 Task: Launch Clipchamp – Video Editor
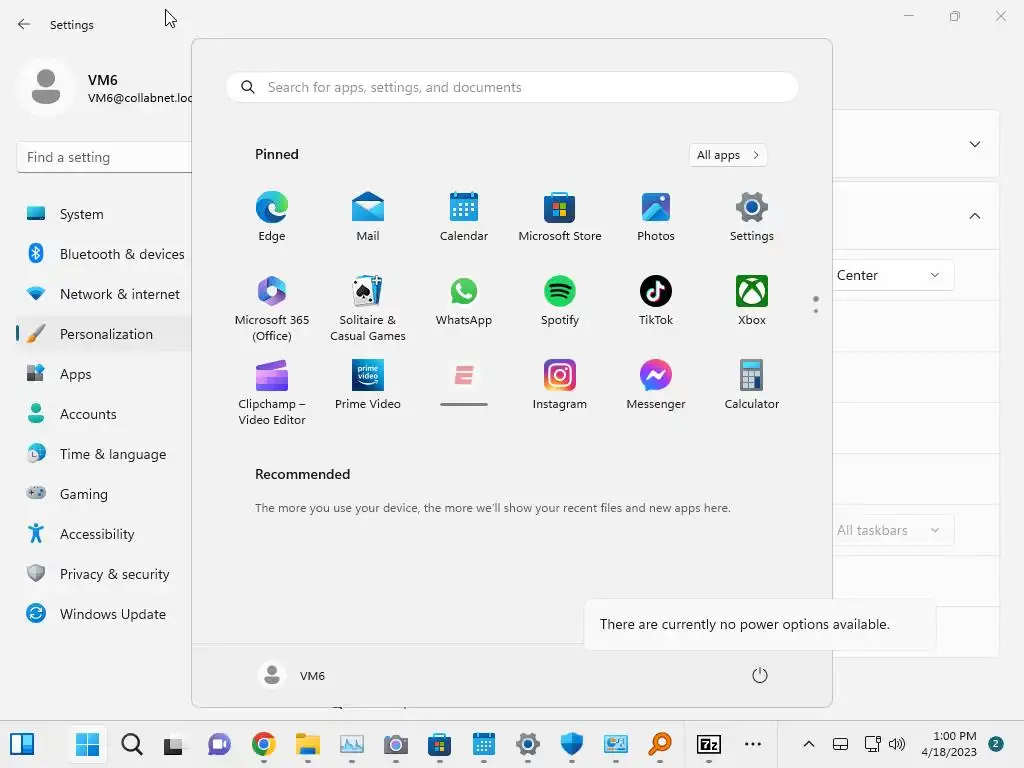[x=272, y=392]
